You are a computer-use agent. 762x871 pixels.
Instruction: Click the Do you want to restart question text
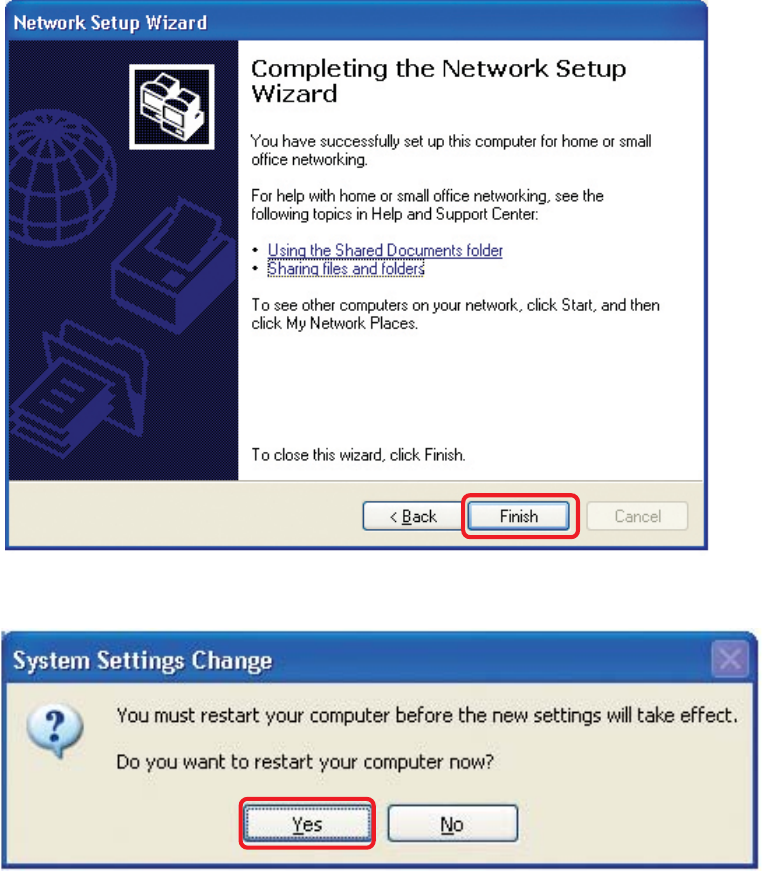tap(305, 762)
